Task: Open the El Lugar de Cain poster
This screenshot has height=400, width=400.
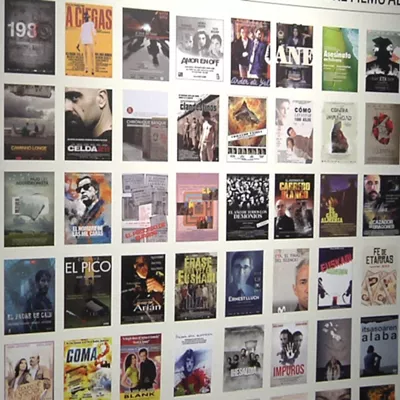Action: click(x=30, y=296)
